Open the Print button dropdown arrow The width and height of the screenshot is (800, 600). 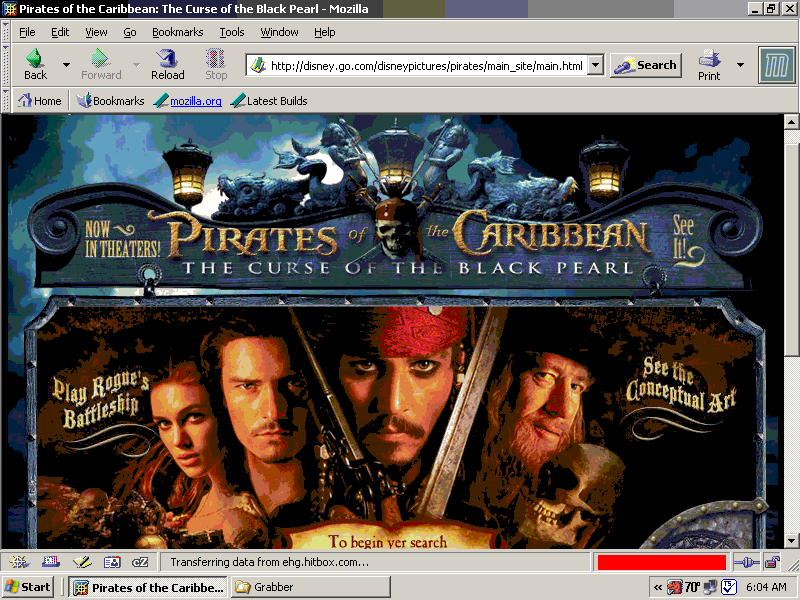(740, 65)
